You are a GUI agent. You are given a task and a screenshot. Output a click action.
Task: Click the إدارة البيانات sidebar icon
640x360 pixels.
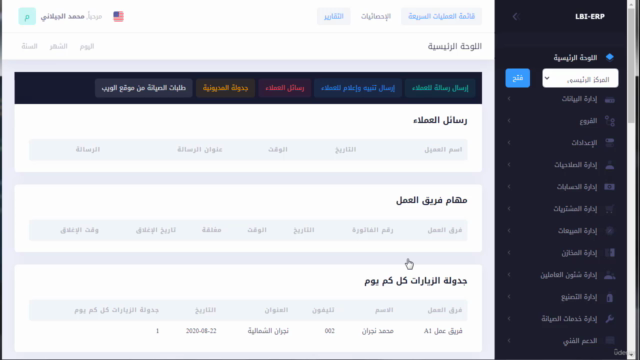click(x=609, y=100)
